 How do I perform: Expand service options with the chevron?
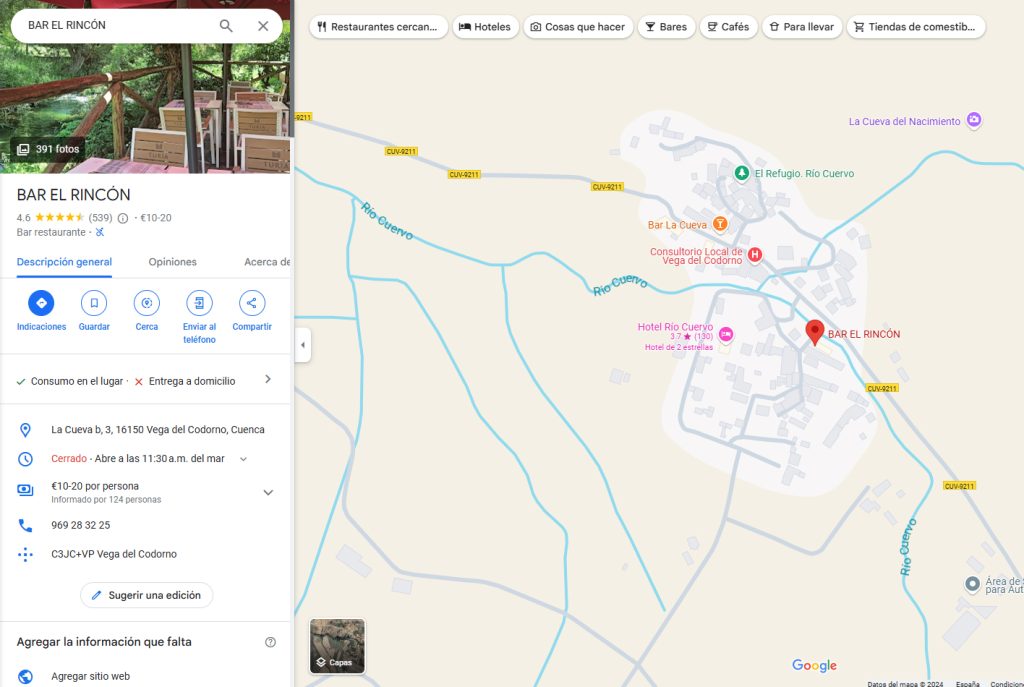267,380
